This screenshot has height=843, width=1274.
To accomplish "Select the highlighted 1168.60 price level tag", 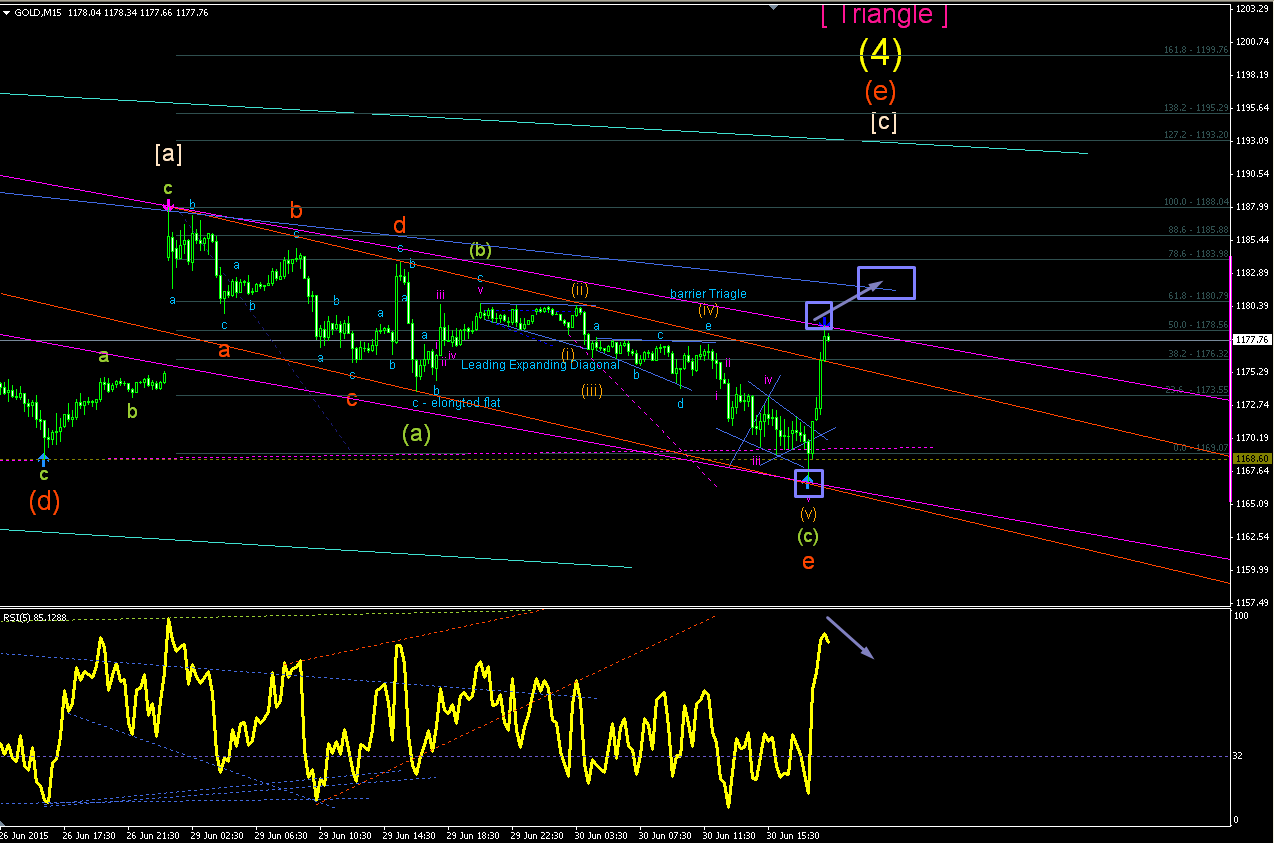I will click(x=1252, y=457).
